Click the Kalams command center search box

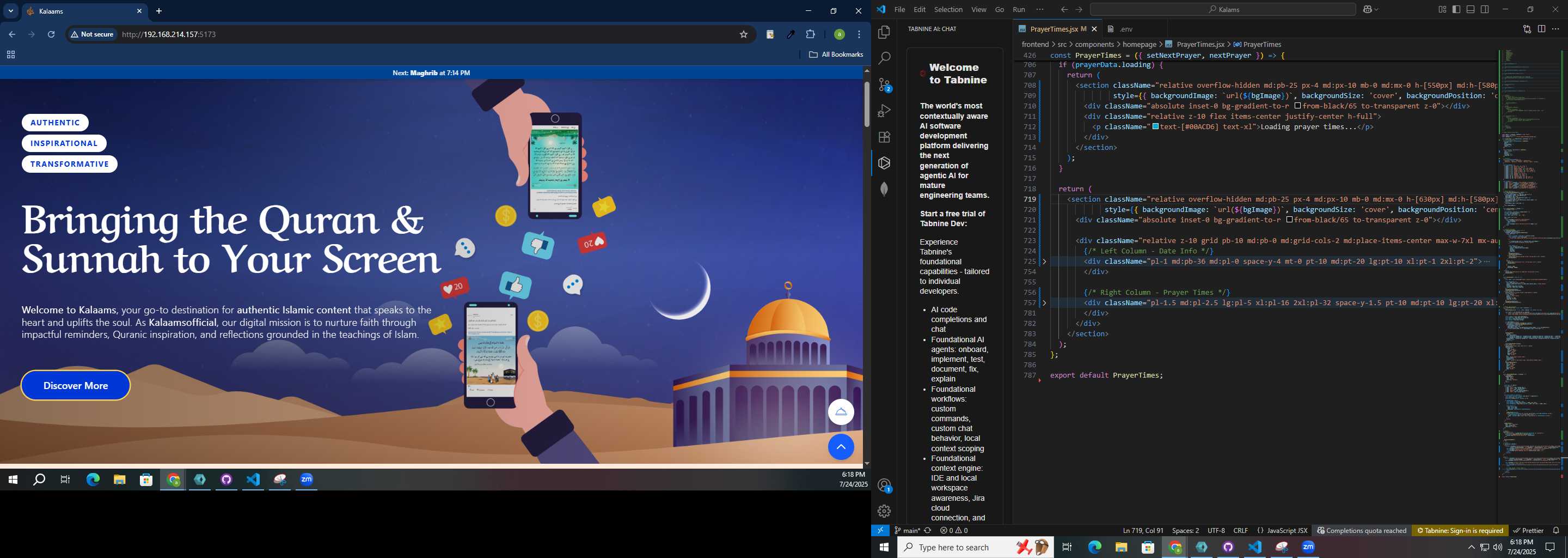click(x=1223, y=9)
